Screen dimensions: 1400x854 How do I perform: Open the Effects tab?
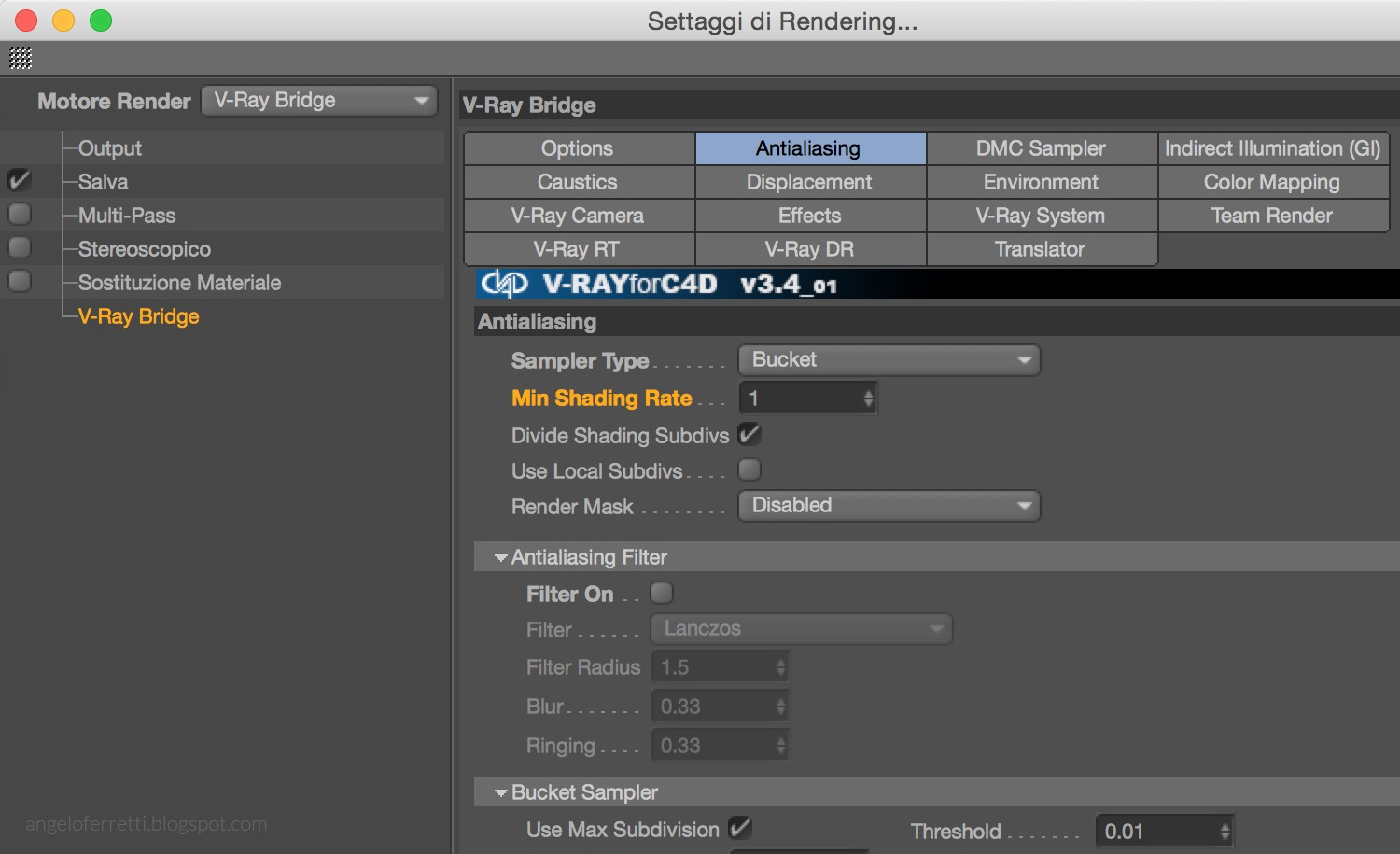(810, 216)
